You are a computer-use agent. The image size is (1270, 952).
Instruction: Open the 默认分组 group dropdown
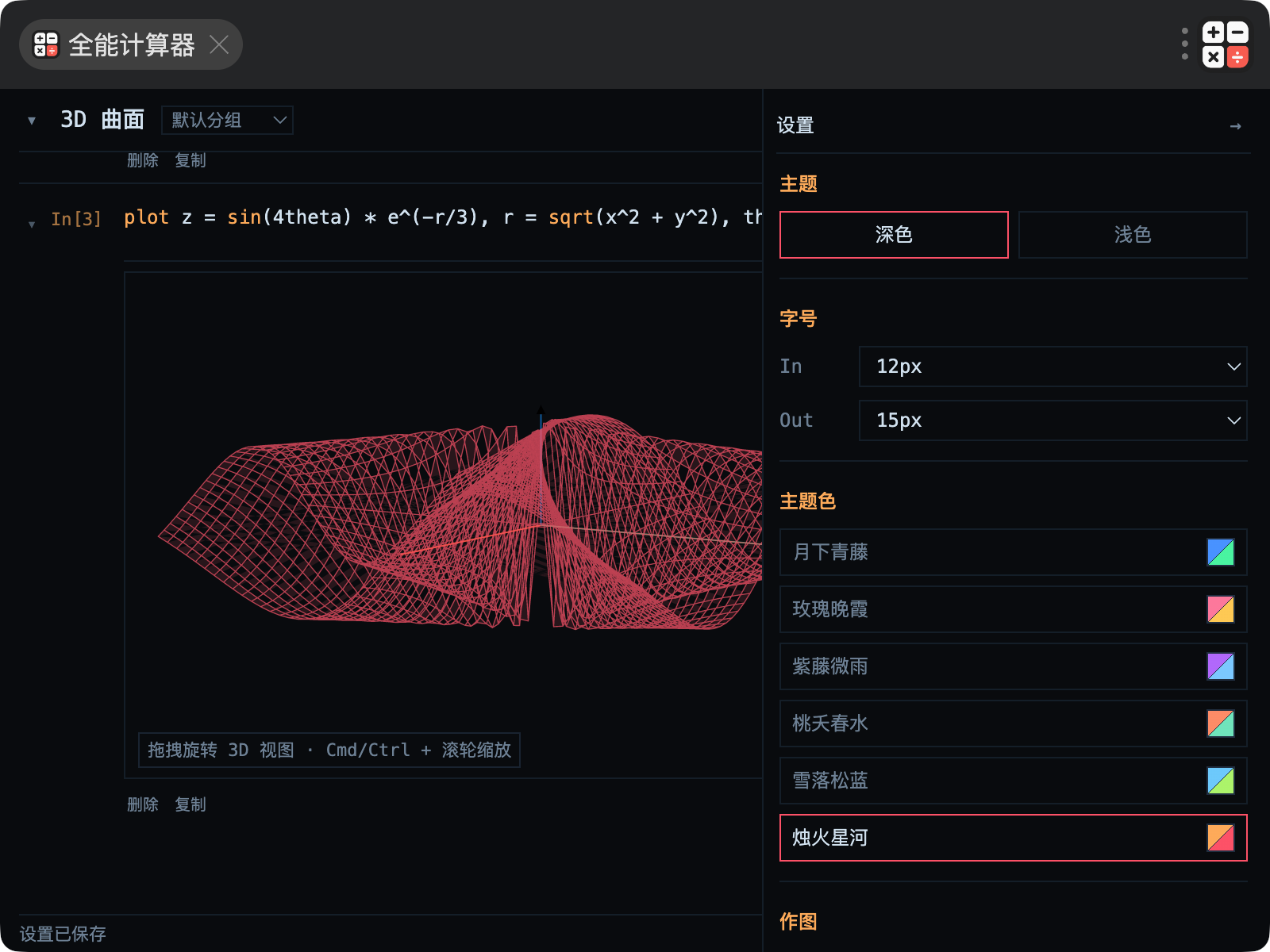coord(228,120)
